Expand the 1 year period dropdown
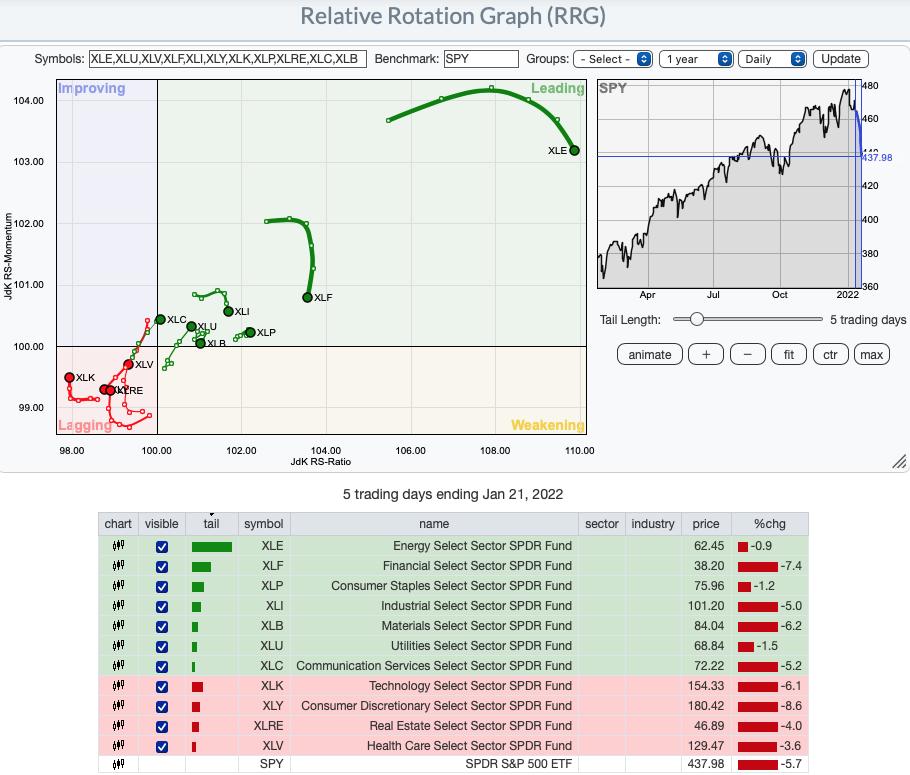This screenshot has height=775, width=910. click(697, 59)
